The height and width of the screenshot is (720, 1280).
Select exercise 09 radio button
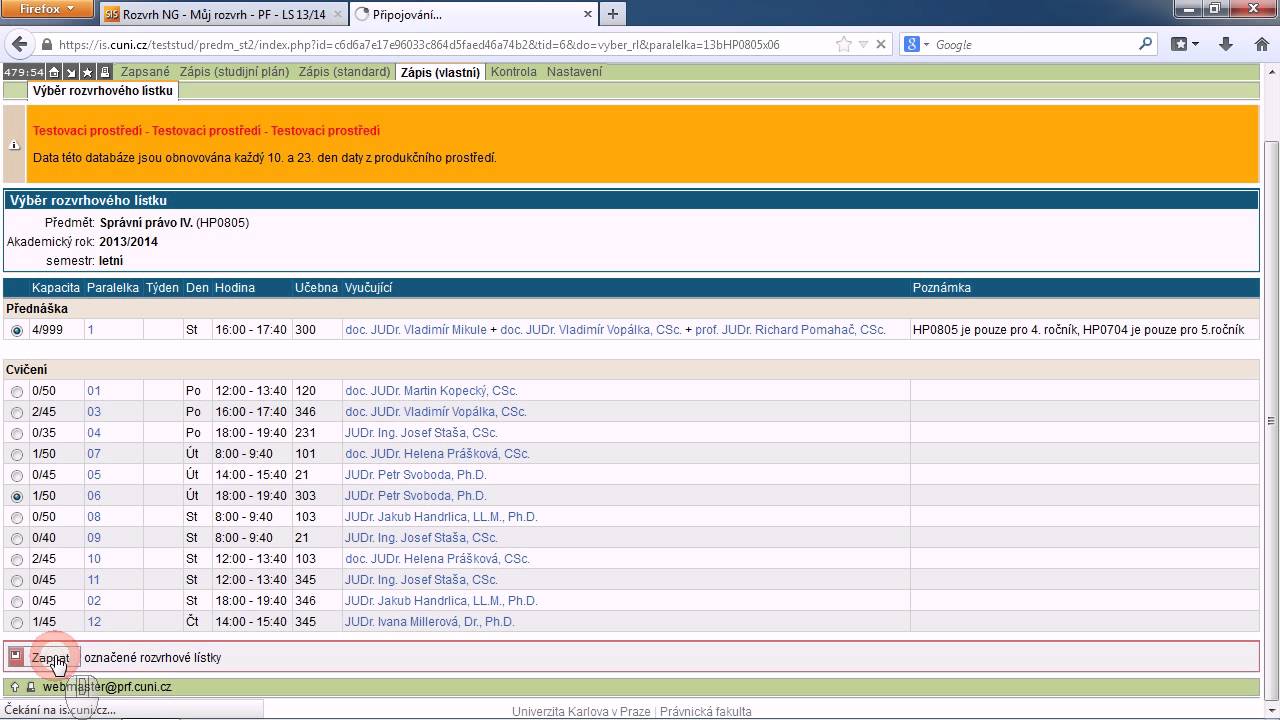17,539
